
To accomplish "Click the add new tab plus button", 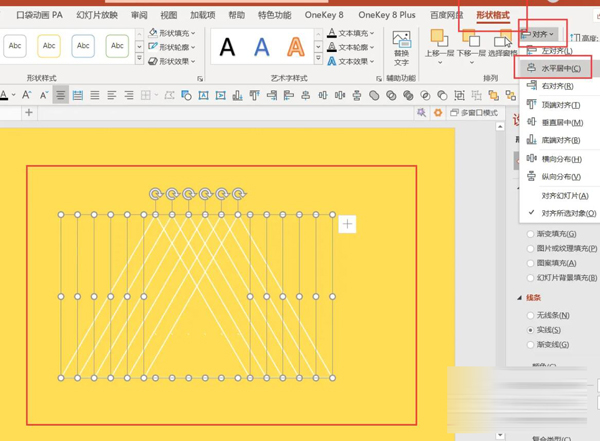I will pyautogui.click(x=29, y=113).
